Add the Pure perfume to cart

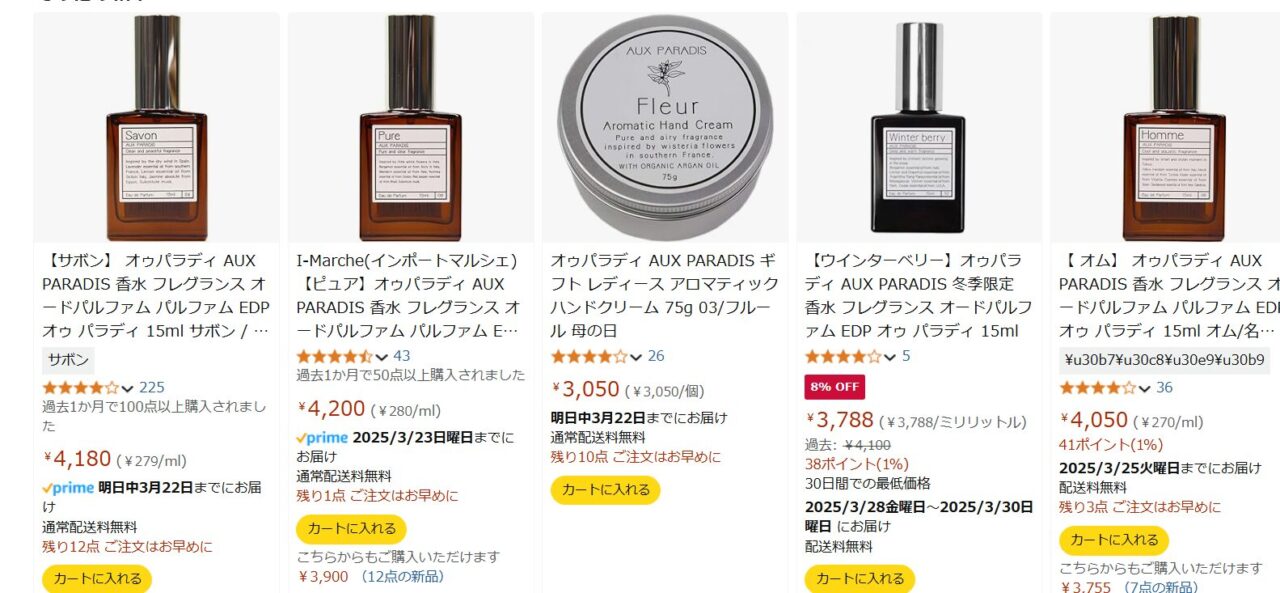(351, 529)
